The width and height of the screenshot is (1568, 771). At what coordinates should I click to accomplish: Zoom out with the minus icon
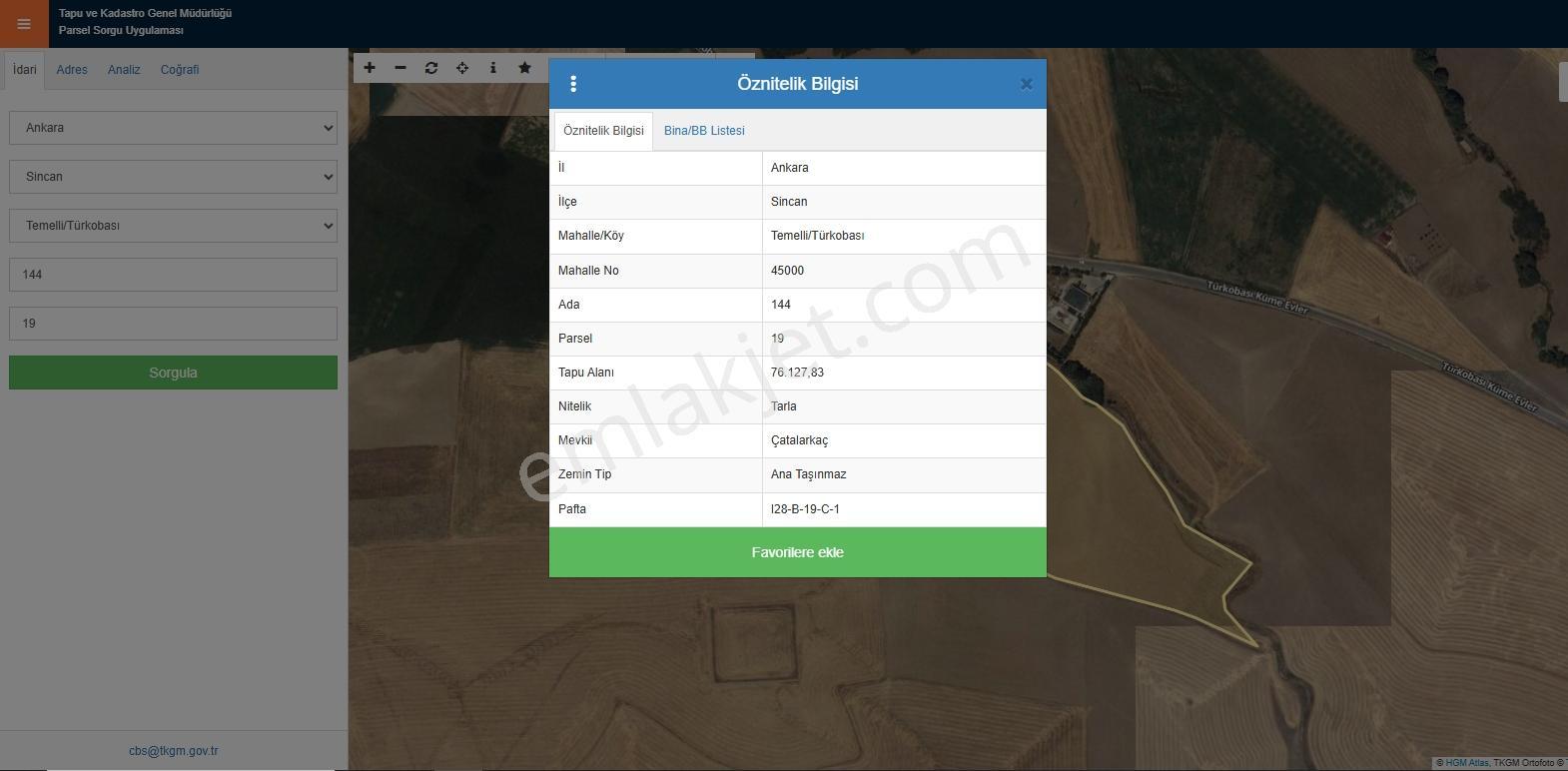point(400,68)
